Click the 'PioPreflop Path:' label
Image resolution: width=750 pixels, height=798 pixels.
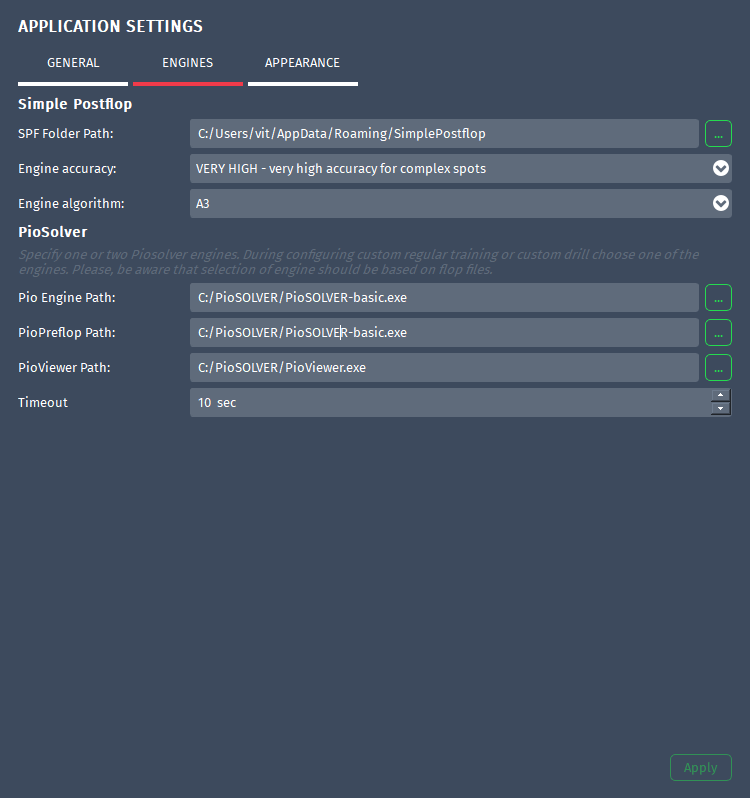[67, 333]
